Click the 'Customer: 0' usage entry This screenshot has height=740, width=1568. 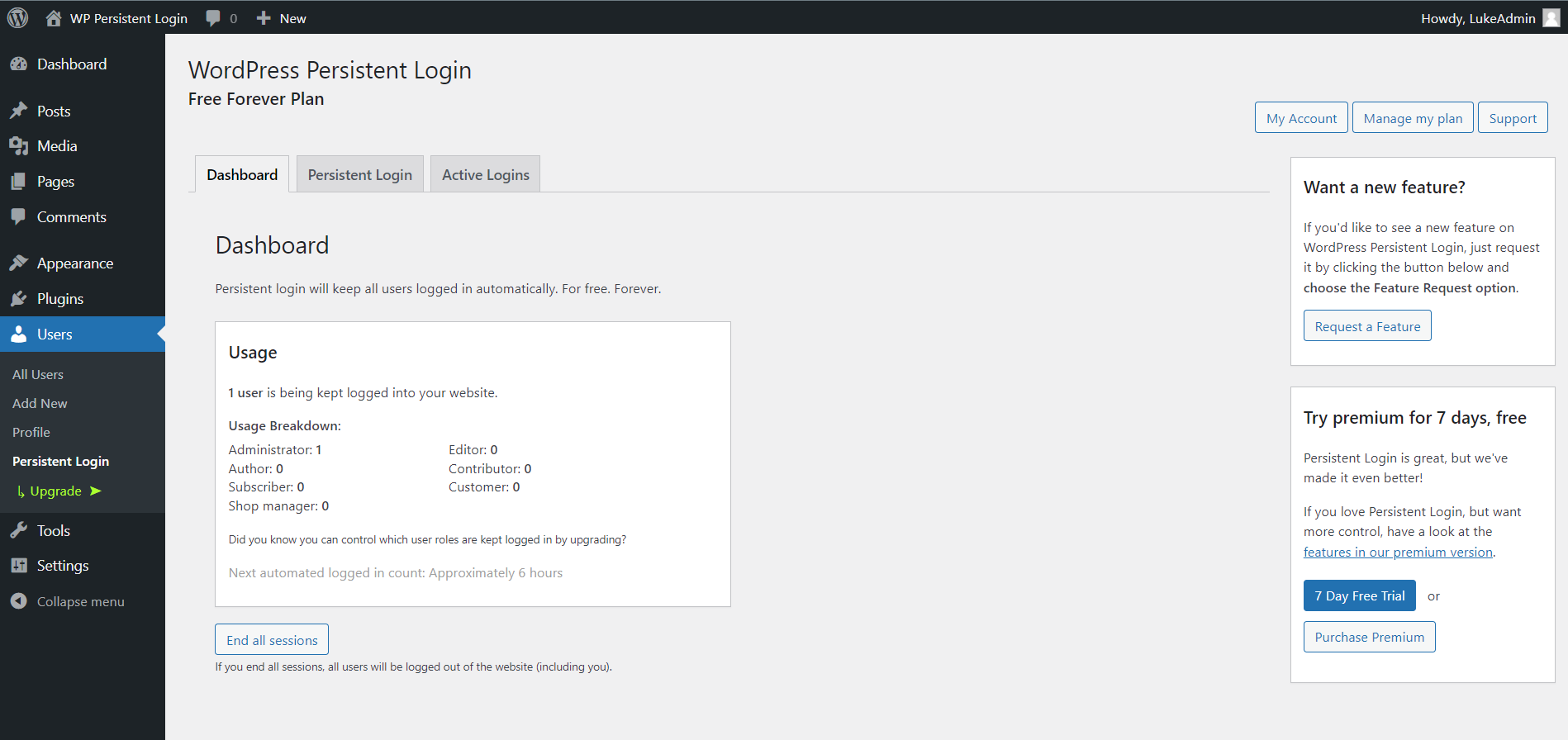pos(484,487)
